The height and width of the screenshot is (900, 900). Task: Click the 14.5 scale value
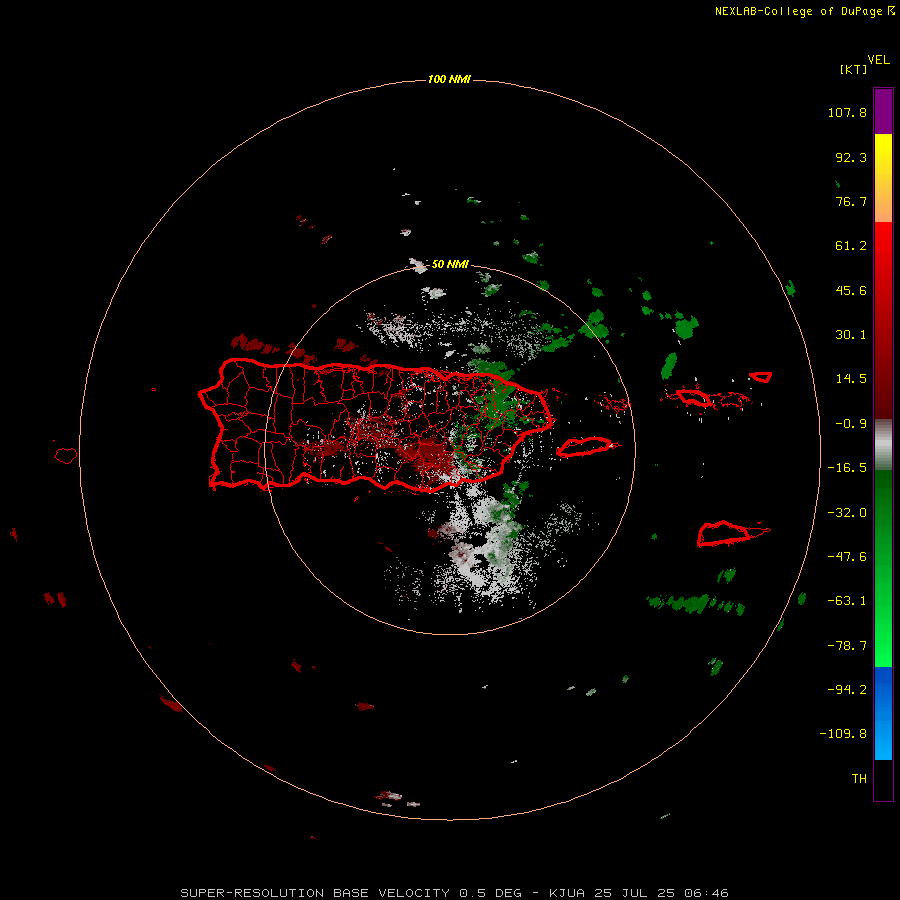point(851,379)
